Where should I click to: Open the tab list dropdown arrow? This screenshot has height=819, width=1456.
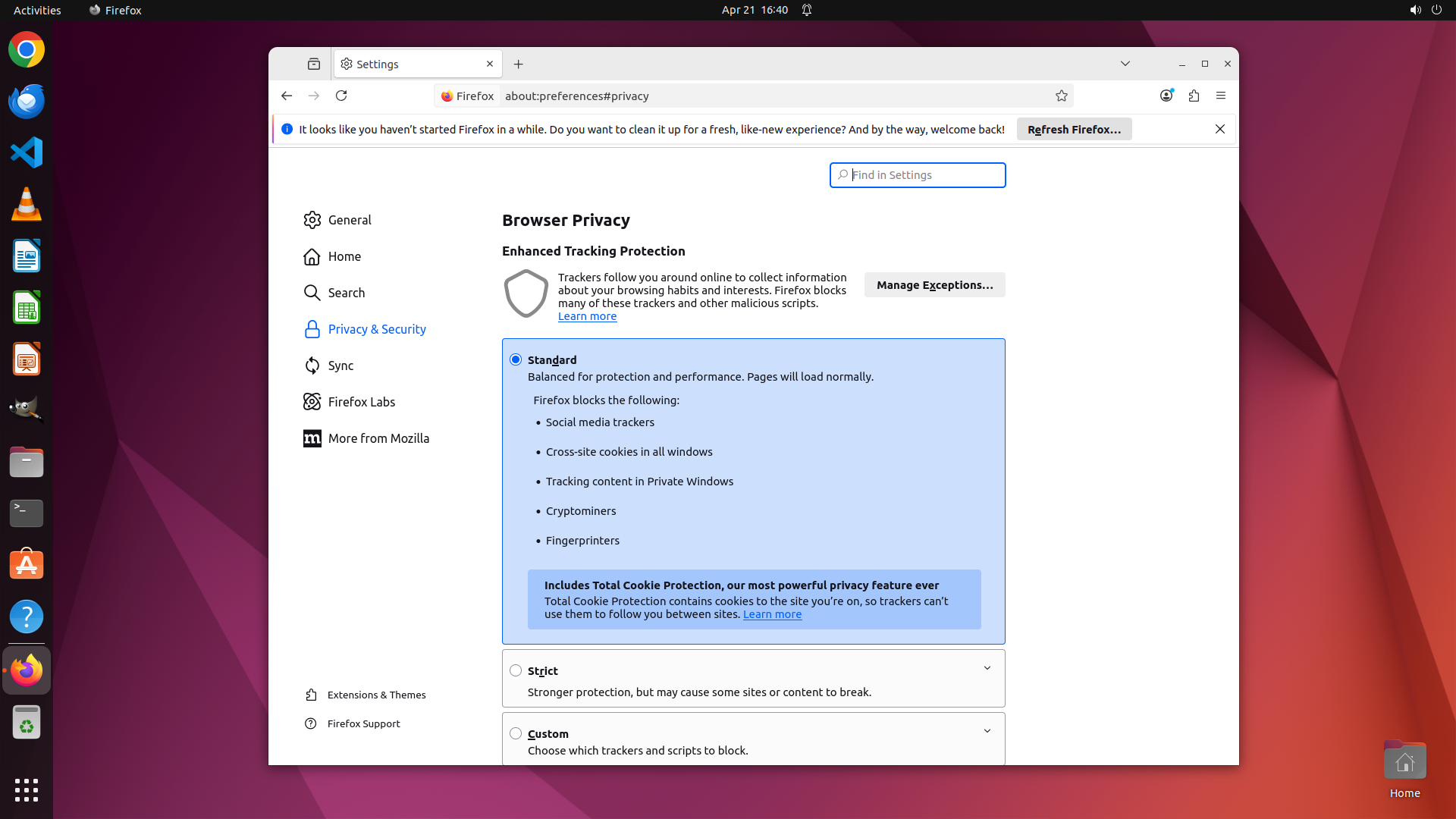[1125, 64]
